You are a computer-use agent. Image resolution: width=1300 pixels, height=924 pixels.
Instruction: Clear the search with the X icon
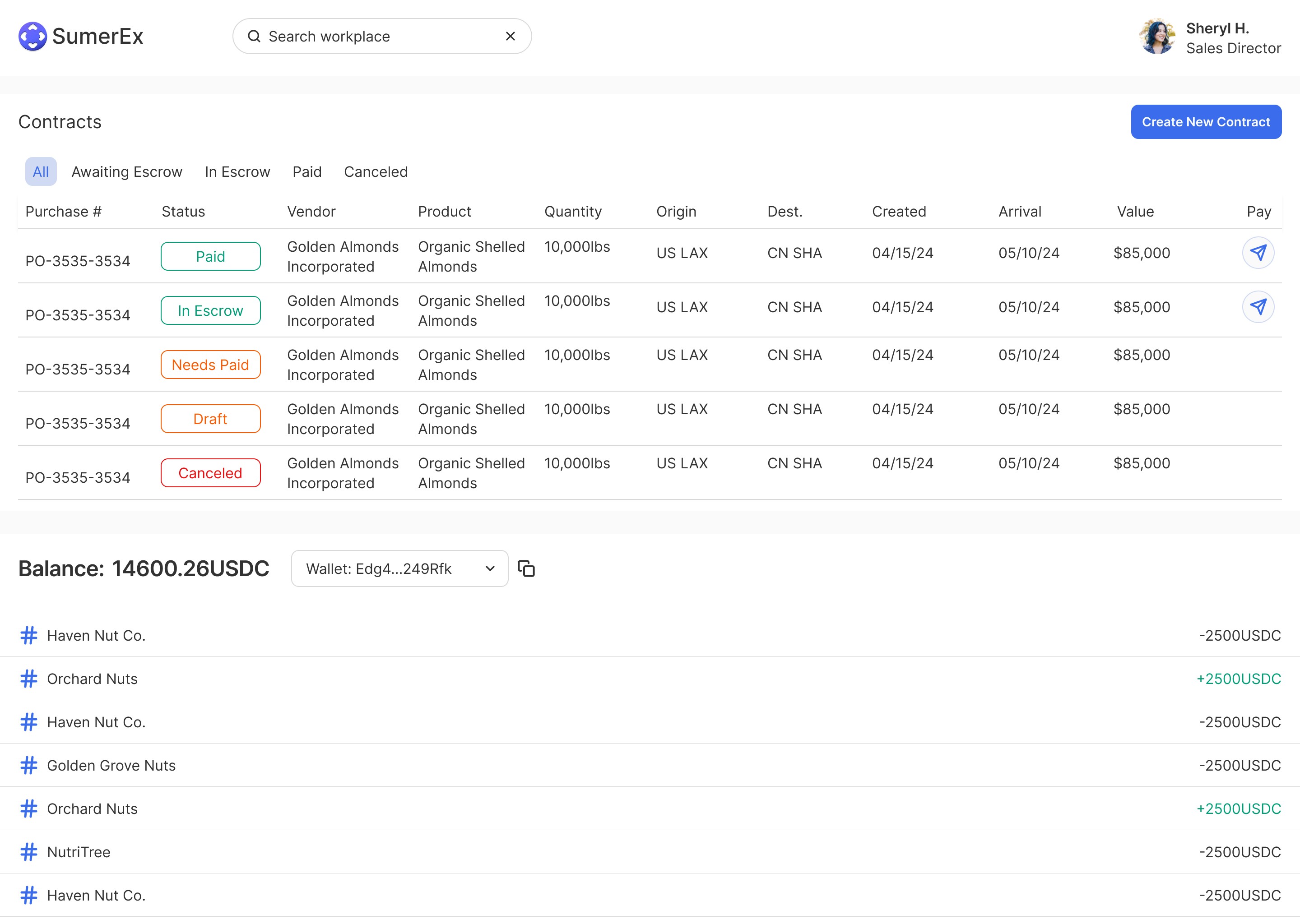510,37
